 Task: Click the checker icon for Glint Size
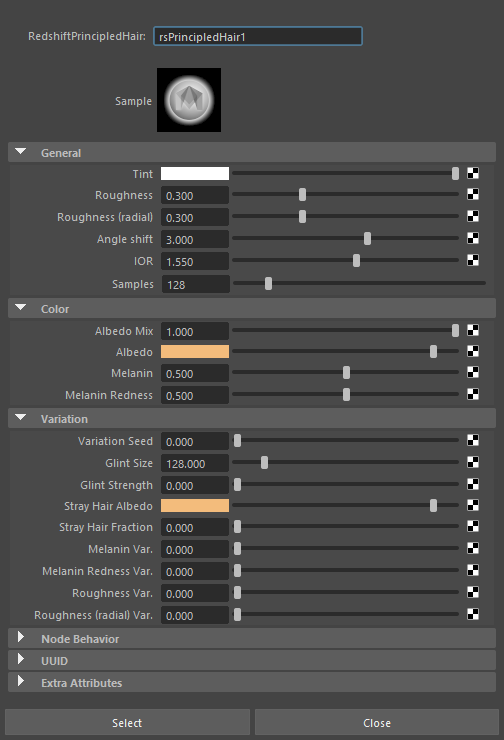(473, 462)
